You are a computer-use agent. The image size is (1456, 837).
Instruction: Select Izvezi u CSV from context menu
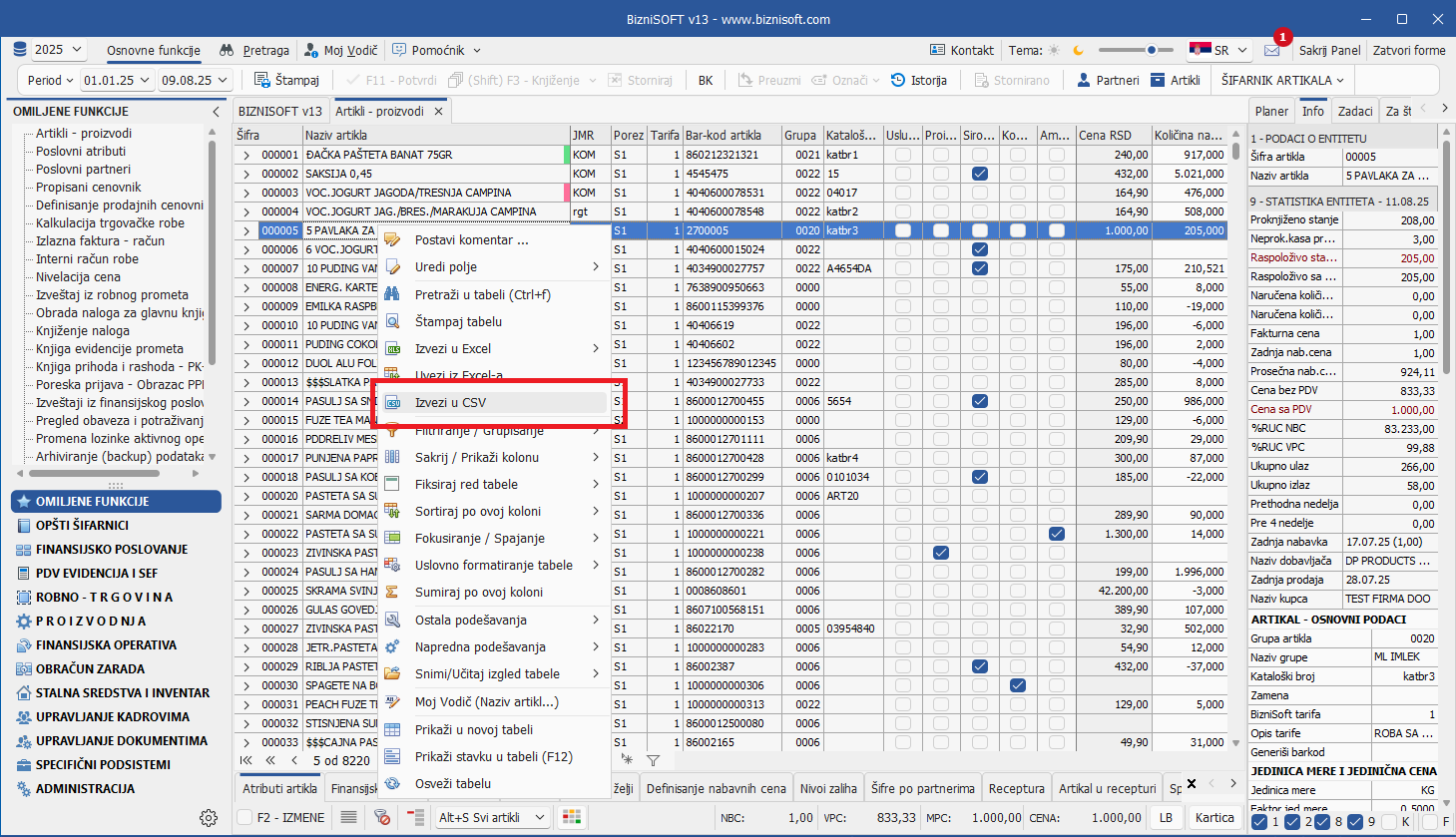click(451, 403)
